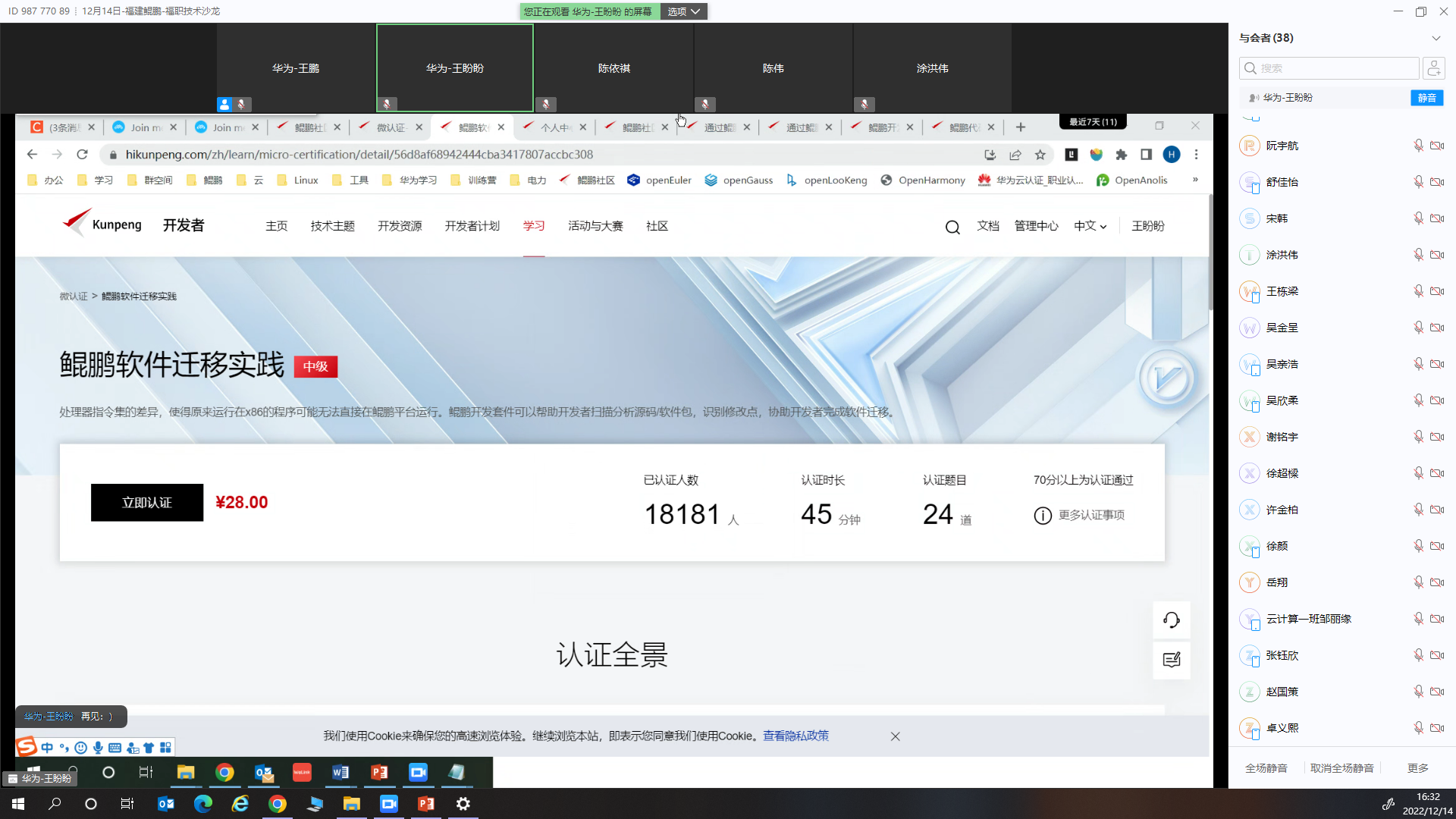Open 开发资源 navigation menu

pyautogui.click(x=400, y=226)
